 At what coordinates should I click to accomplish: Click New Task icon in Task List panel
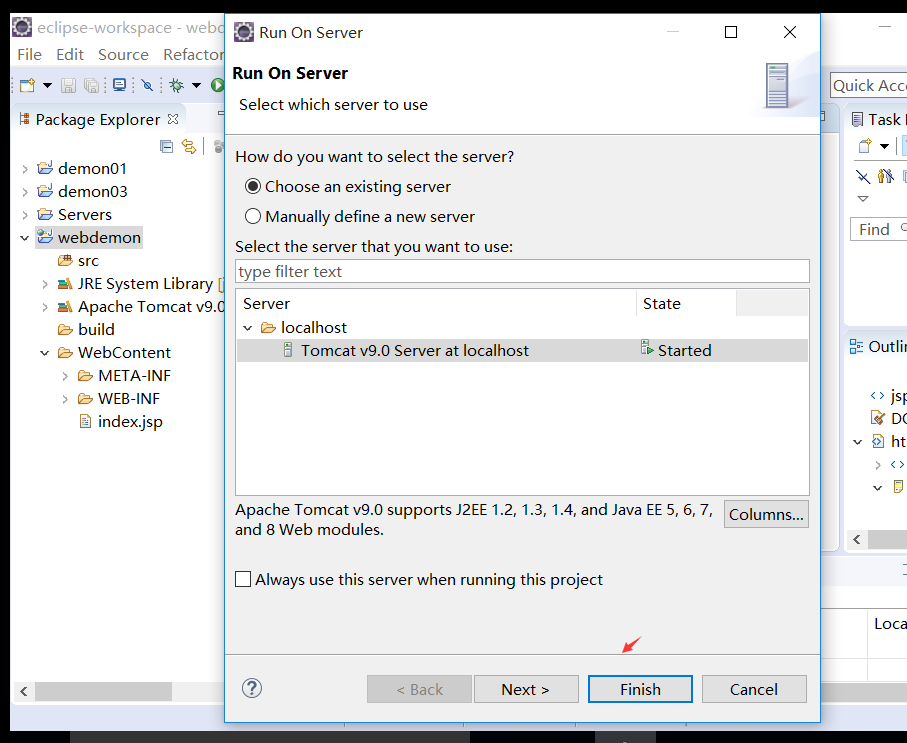point(865,146)
